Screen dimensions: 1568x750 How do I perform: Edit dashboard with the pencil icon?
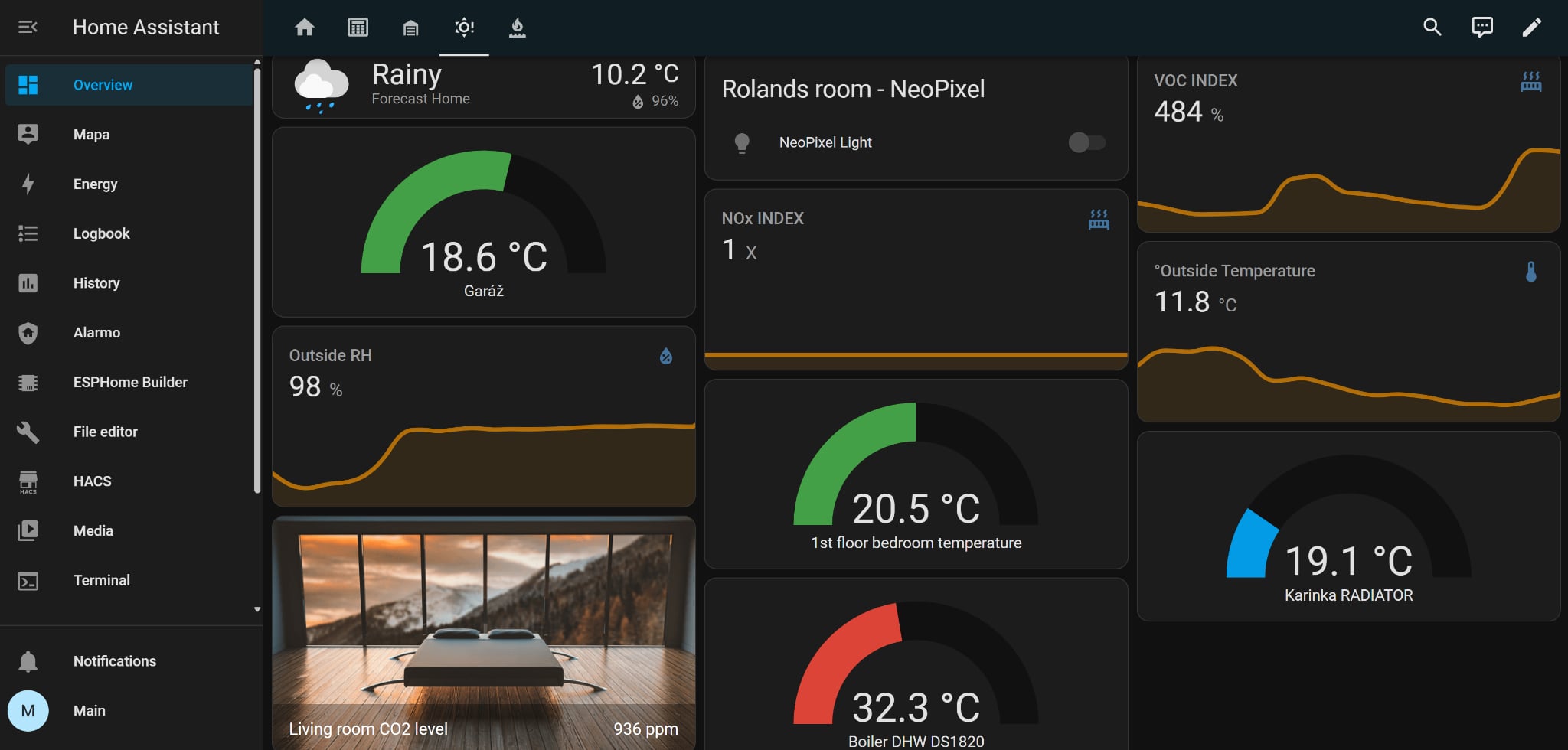pyautogui.click(x=1531, y=28)
